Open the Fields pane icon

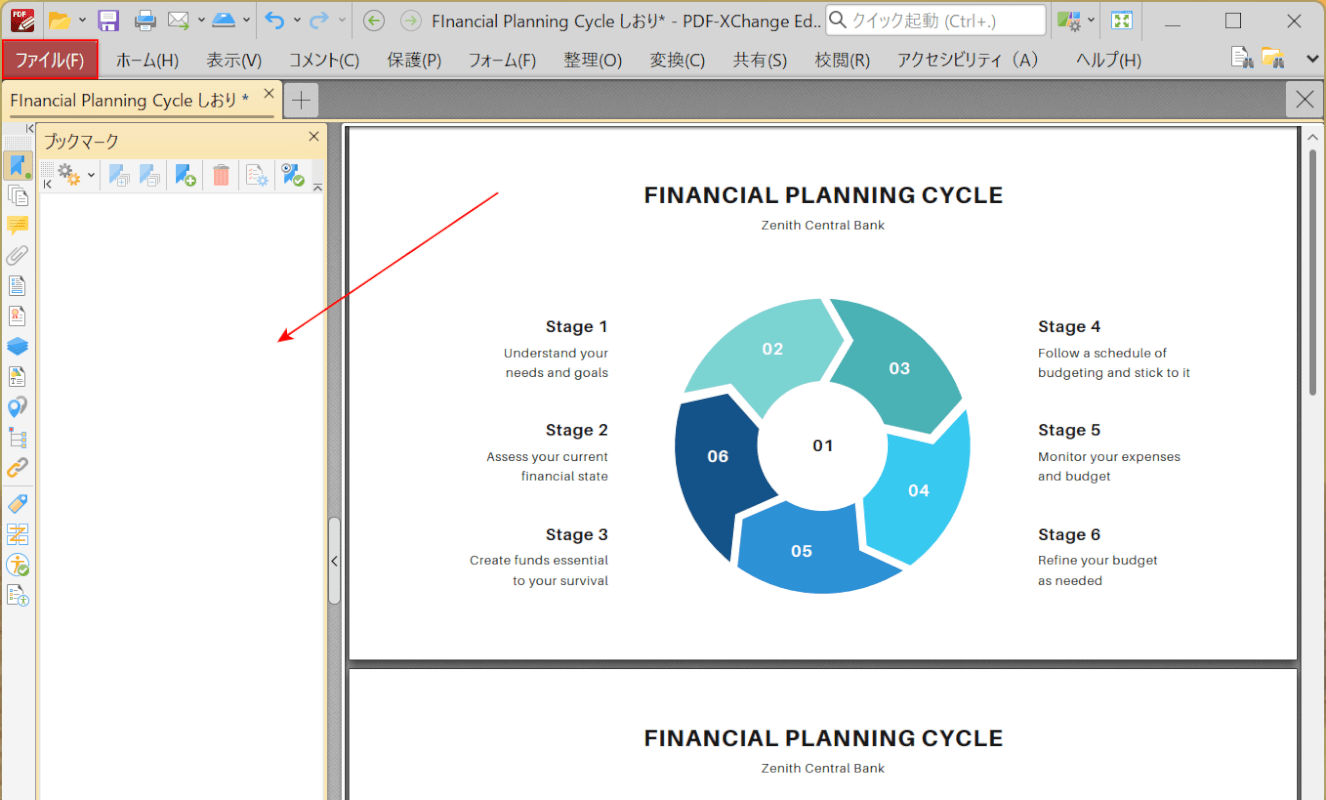(x=18, y=286)
